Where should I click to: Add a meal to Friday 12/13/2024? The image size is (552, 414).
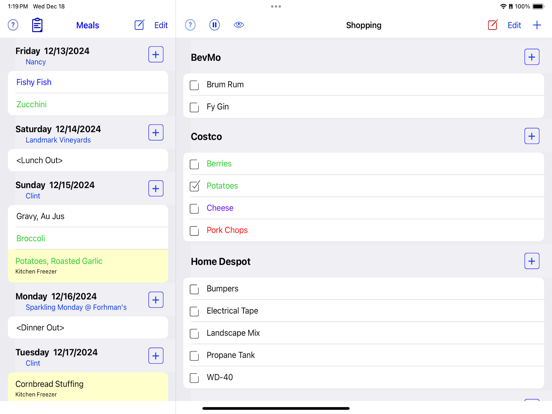(156, 55)
